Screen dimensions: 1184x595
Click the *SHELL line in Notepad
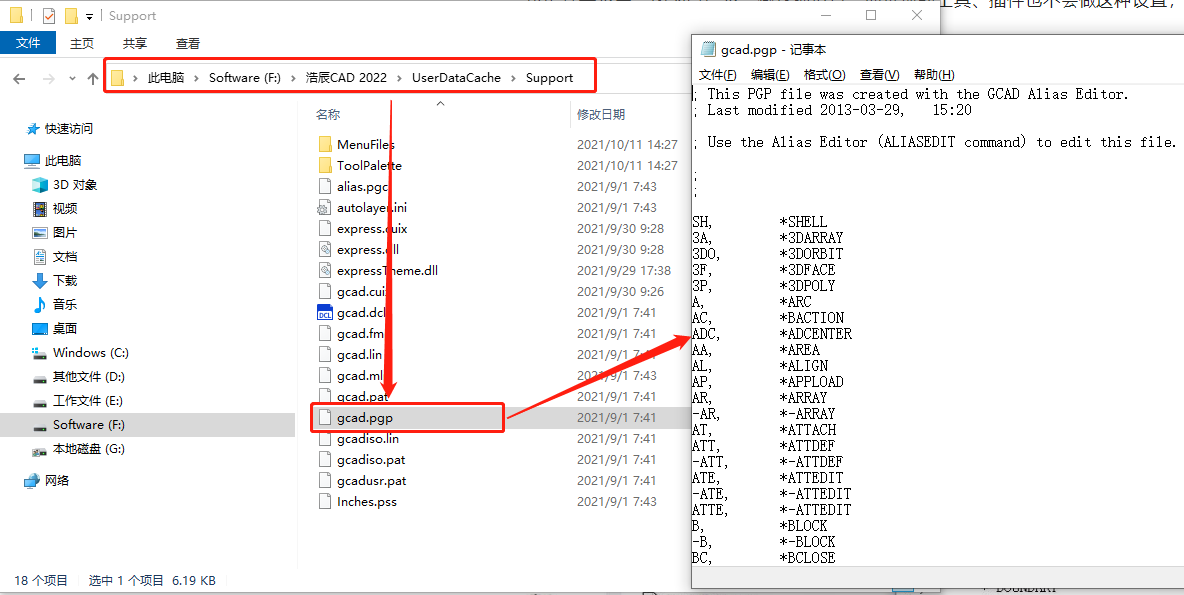[x=803, y=222]
